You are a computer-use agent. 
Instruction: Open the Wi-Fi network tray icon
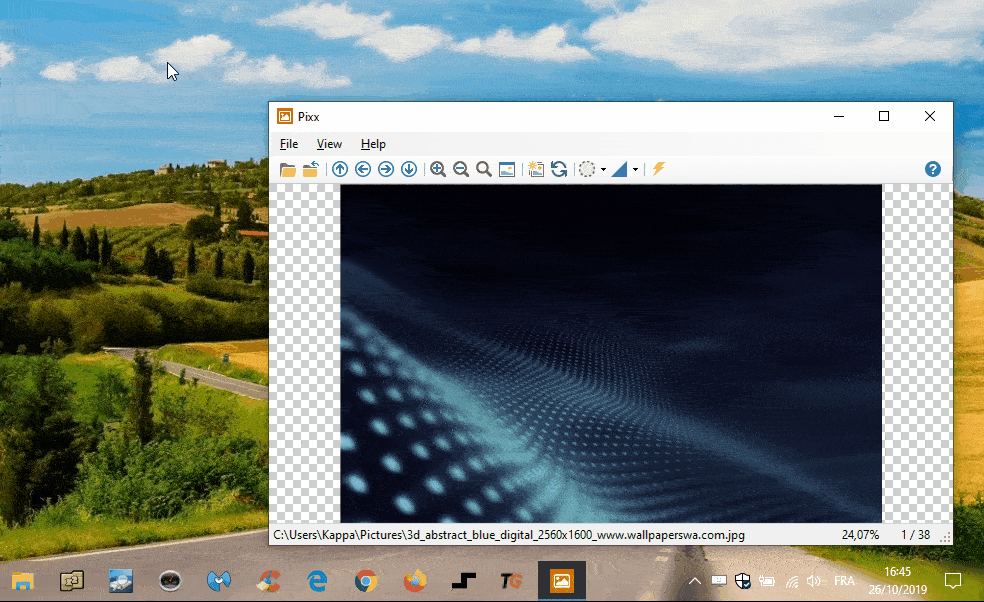792,582
